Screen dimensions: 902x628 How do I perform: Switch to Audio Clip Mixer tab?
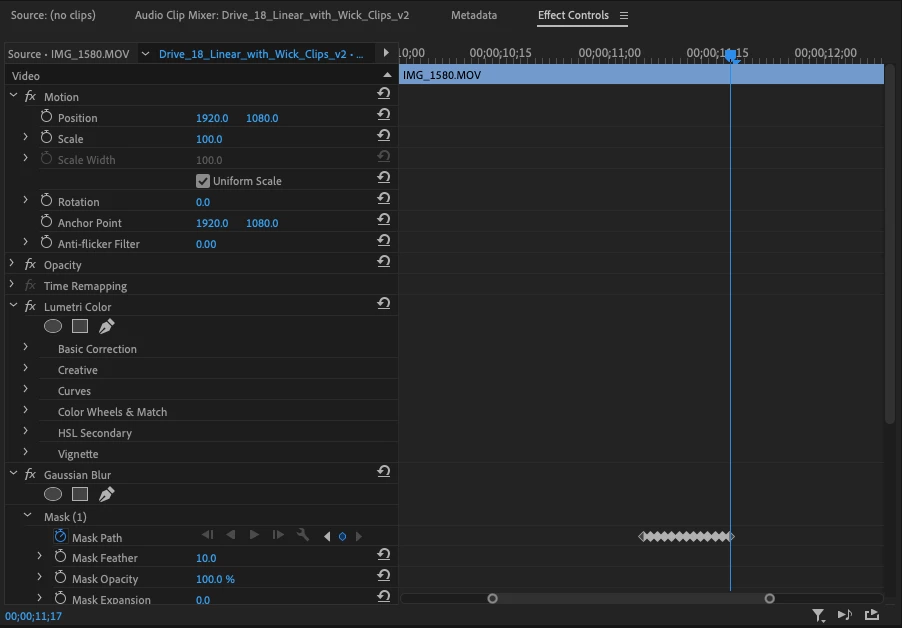click(x=272, y=16)
